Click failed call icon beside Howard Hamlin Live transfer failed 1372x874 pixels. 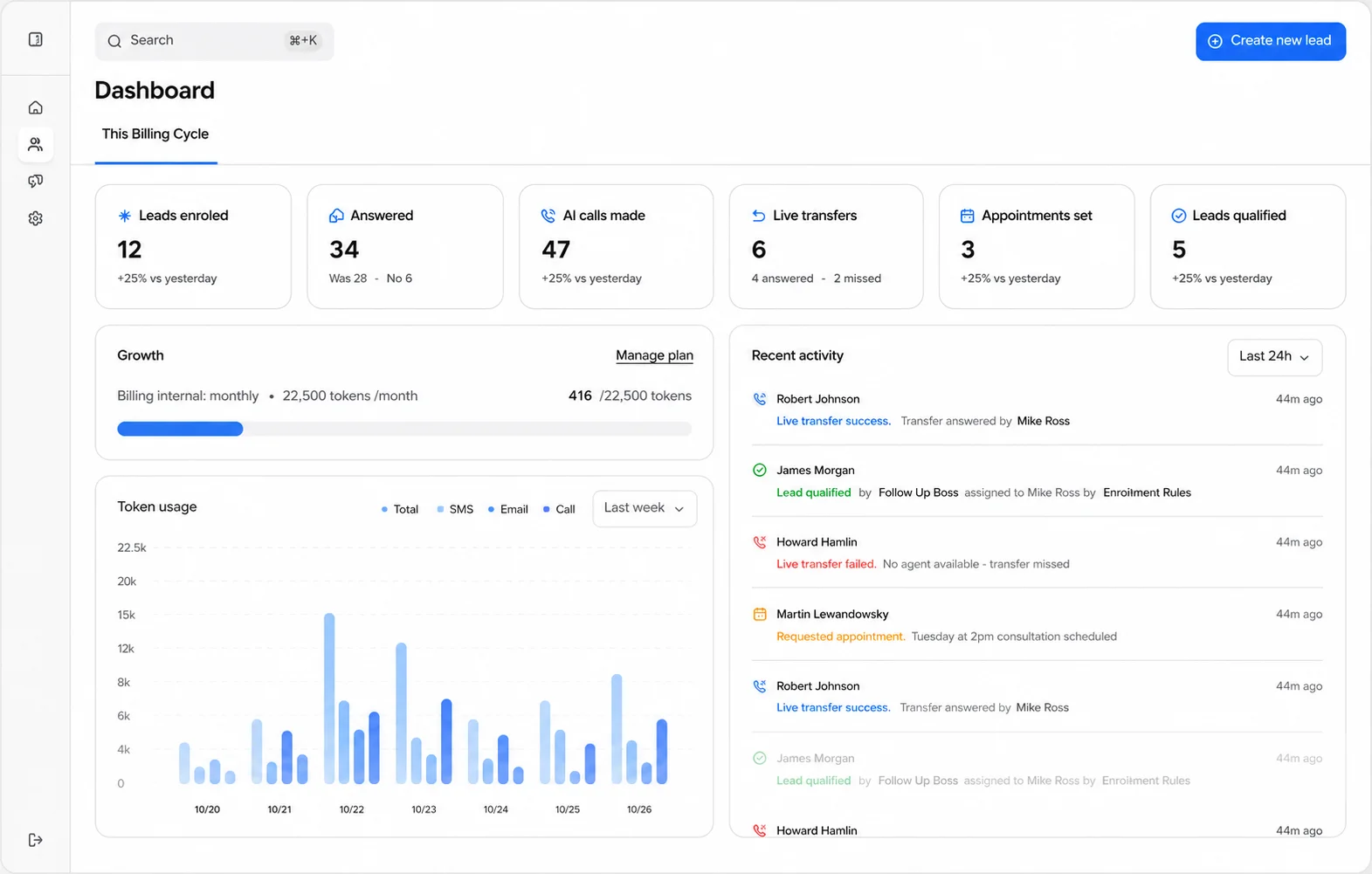click(760, 542)
